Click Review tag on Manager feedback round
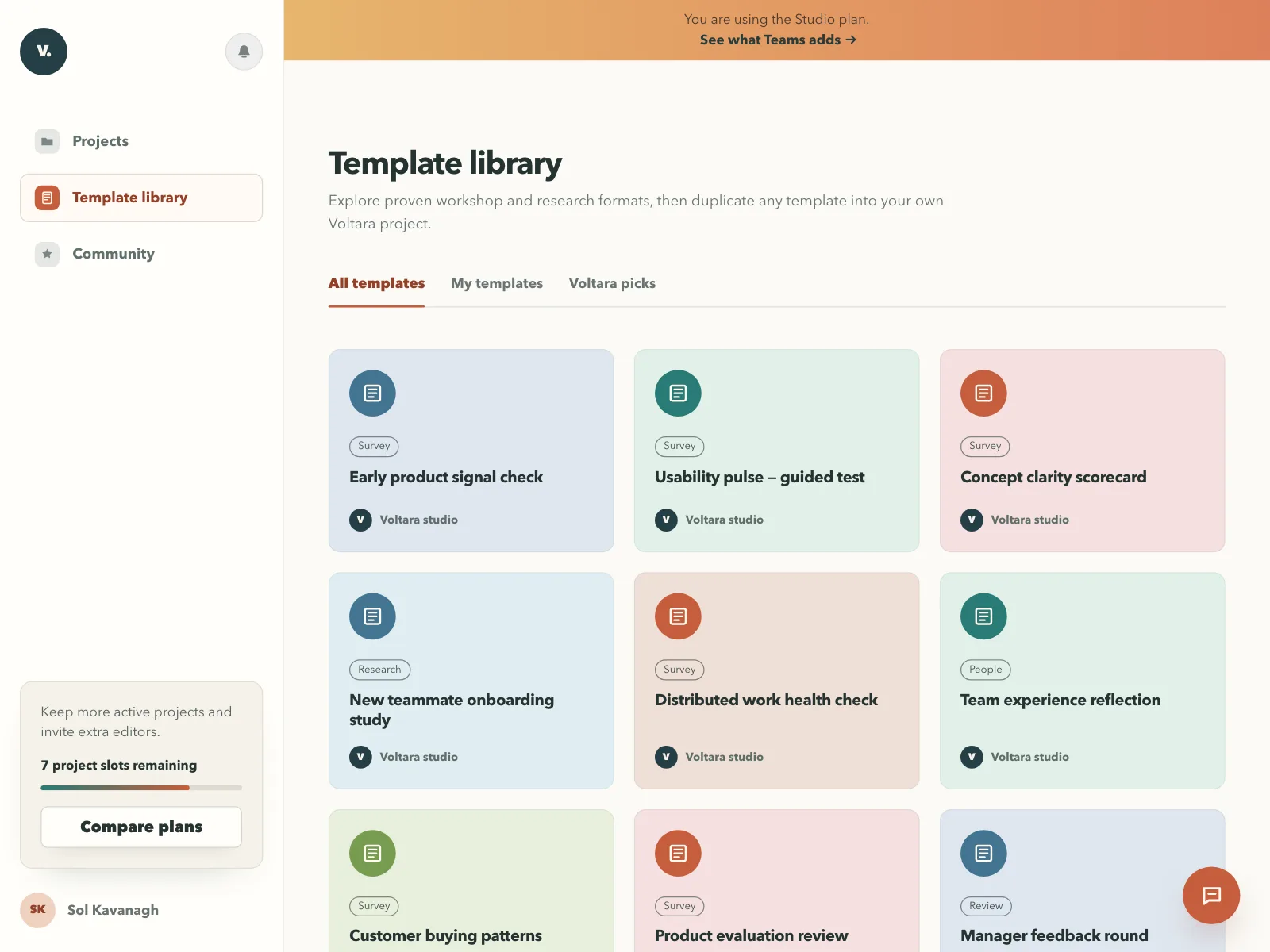1270x952 pixels. (985, 906)
